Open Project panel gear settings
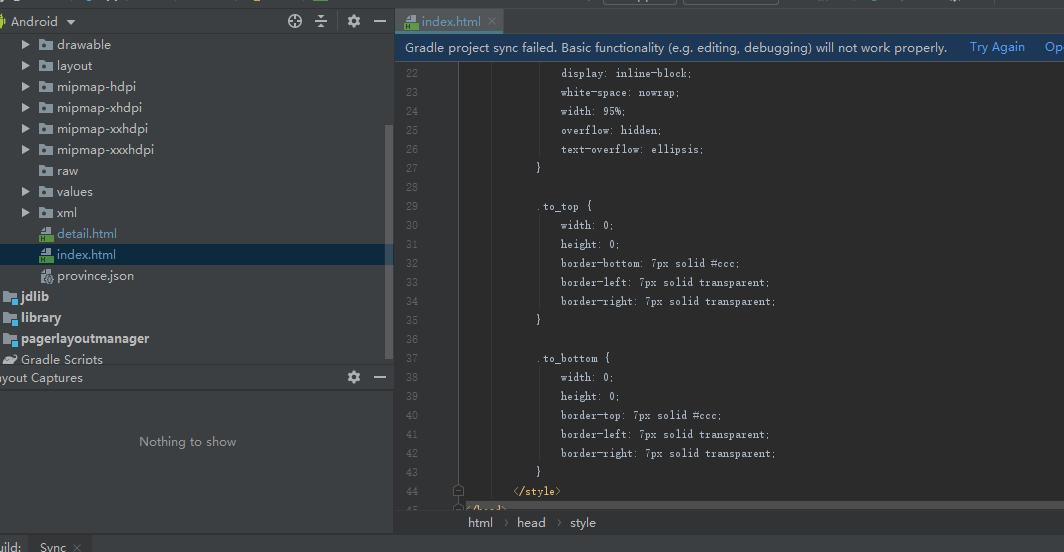Screen dimensions: 1064x552 click(354, 21)
